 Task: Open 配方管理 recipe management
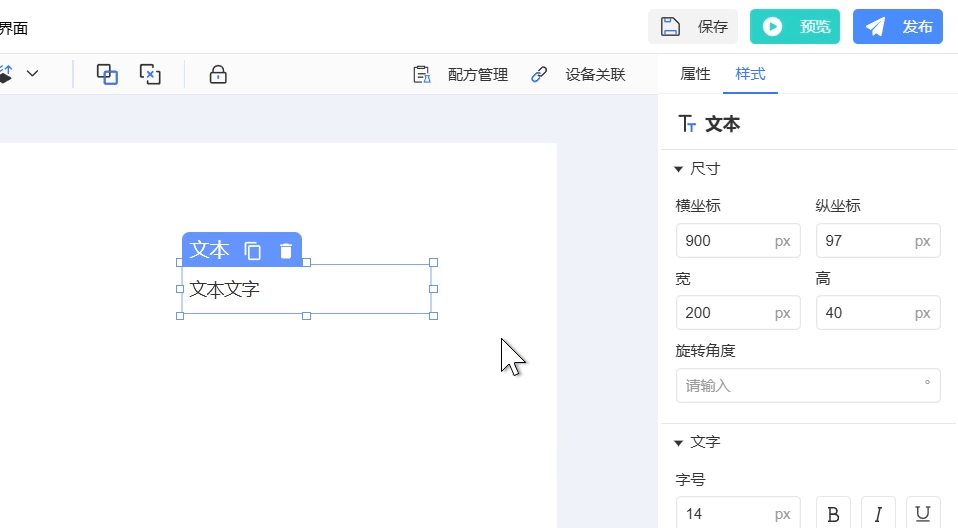[x=461, y=74]
